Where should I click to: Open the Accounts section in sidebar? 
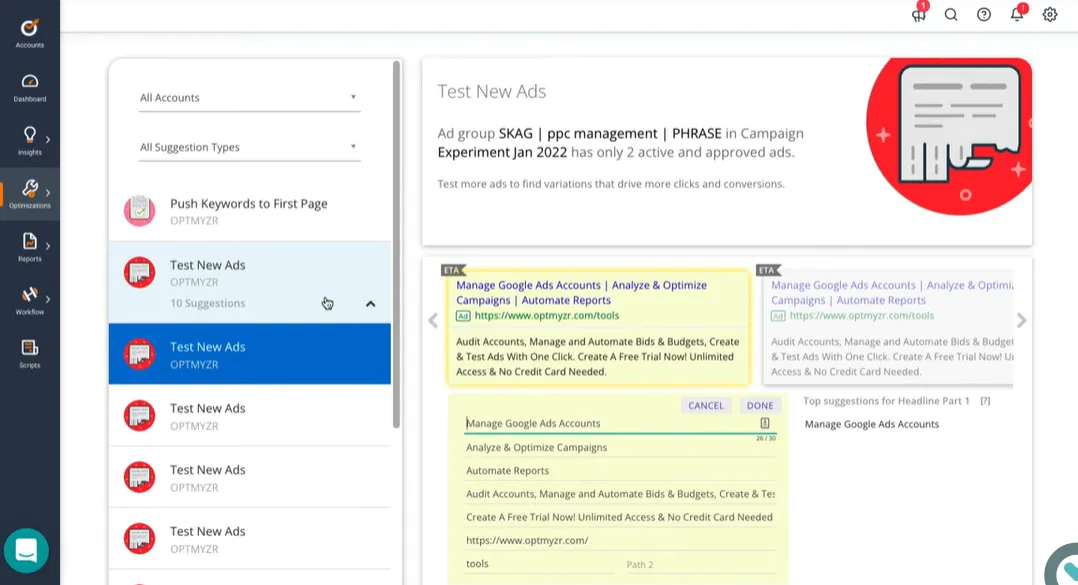(30, 33)
